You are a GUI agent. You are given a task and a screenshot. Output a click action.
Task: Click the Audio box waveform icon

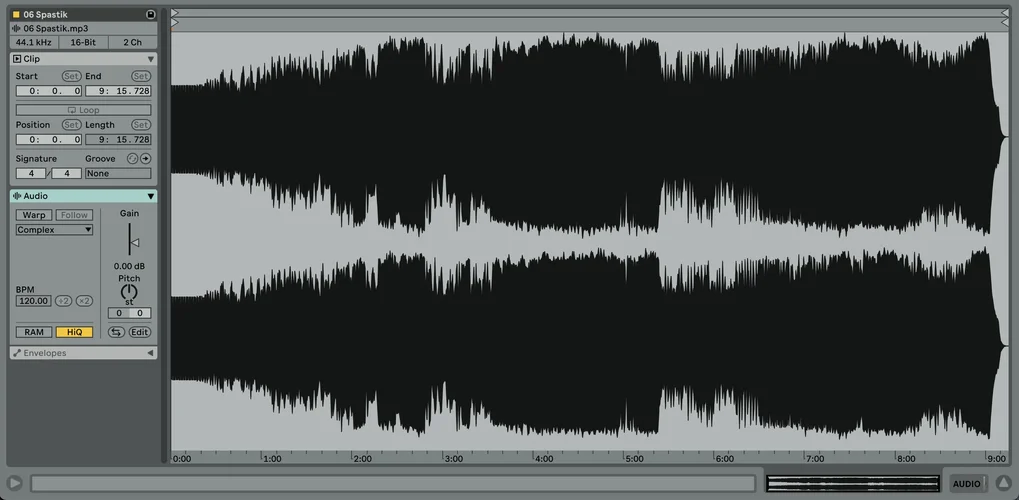(x=17, y=196)
